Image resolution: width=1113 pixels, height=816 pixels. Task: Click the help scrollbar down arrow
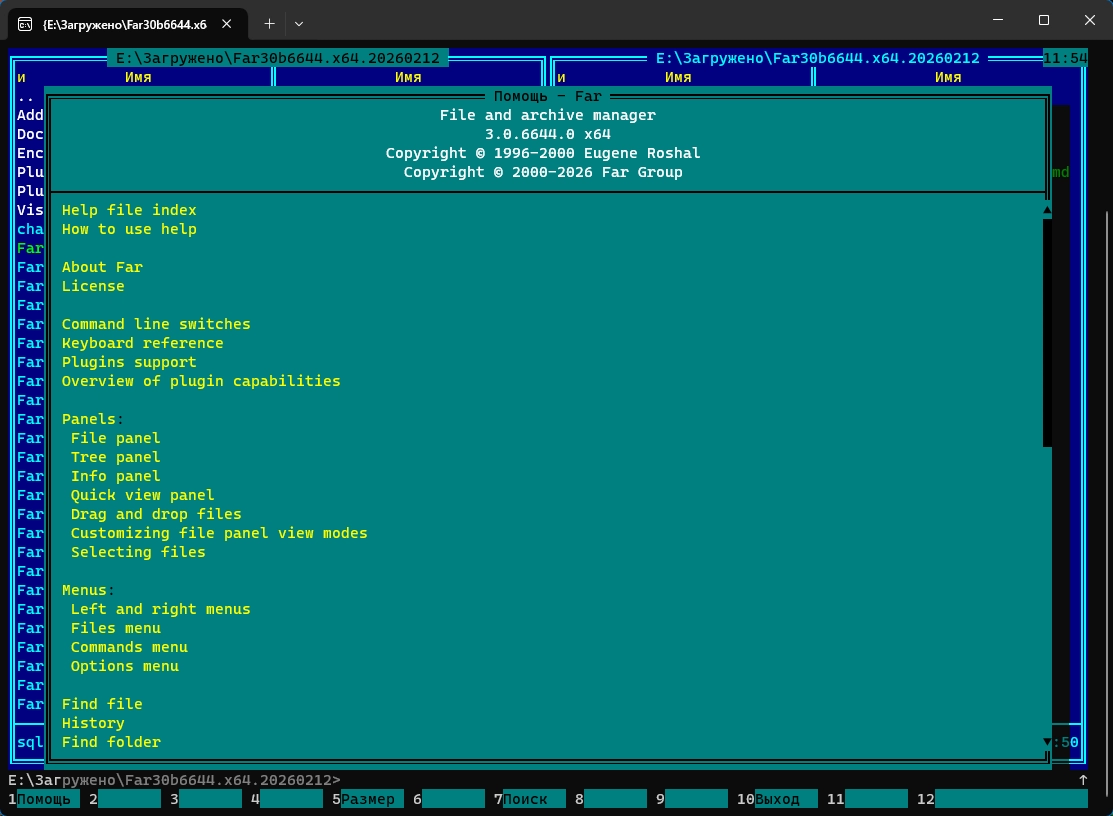1047,742
